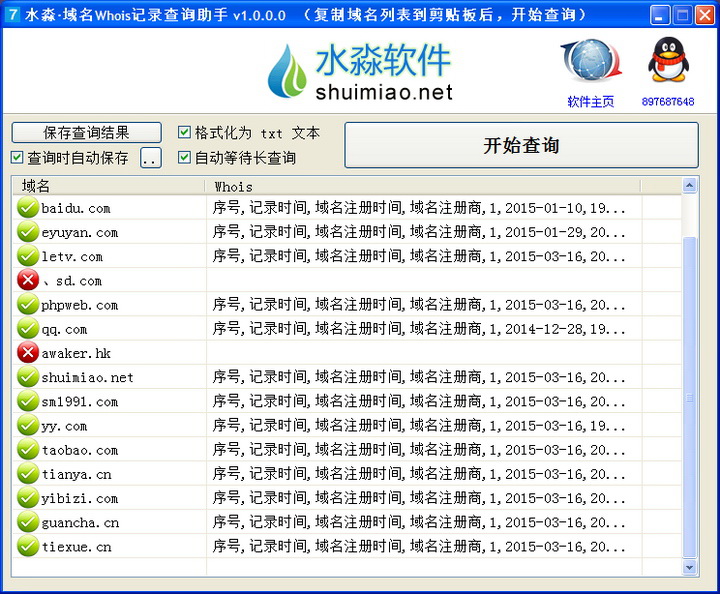This screenshot has height=594, width=720.
Task: Click green check icon beside letv.com
Action: click(x=28, y=256)
